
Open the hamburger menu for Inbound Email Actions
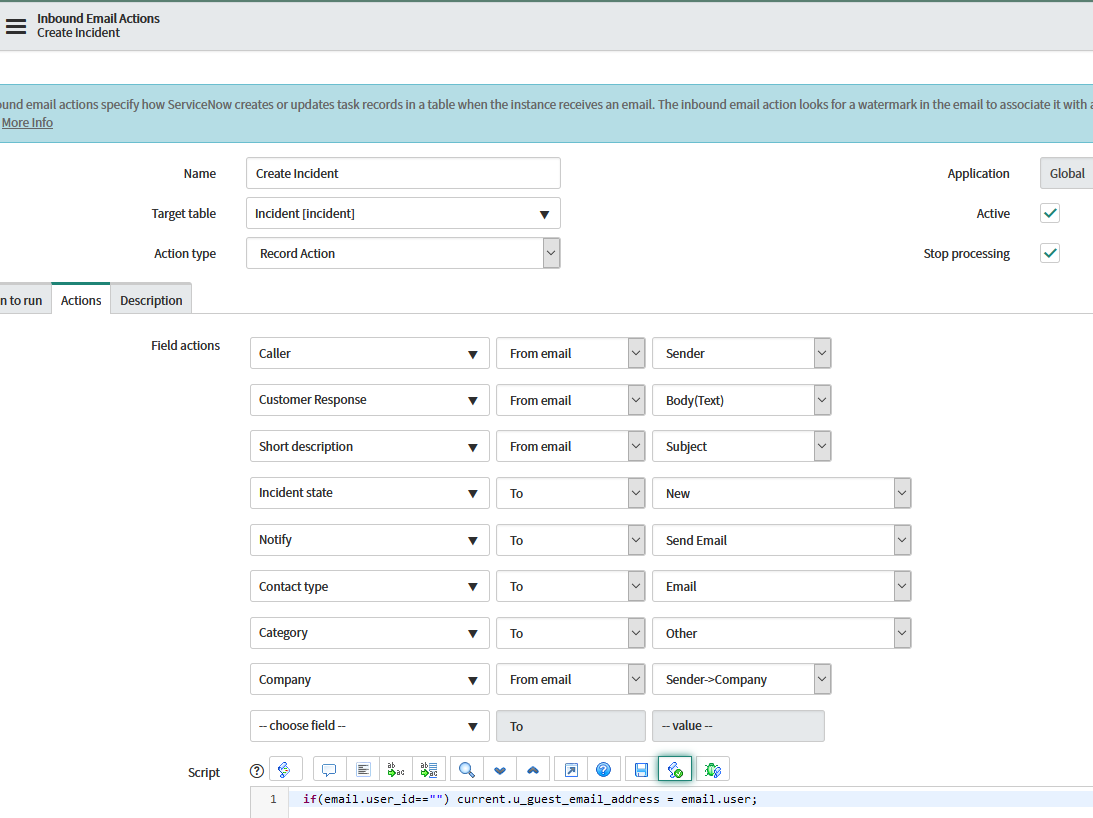(x=16, y=26)
